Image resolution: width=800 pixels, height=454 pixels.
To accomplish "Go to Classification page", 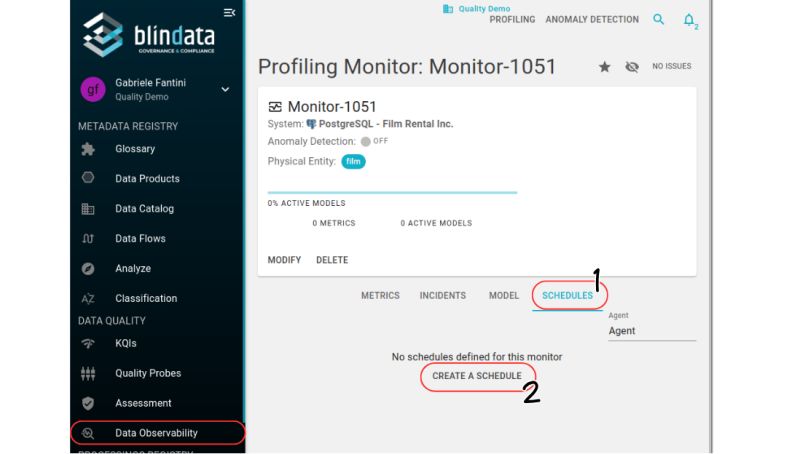I will pos(146,298).
